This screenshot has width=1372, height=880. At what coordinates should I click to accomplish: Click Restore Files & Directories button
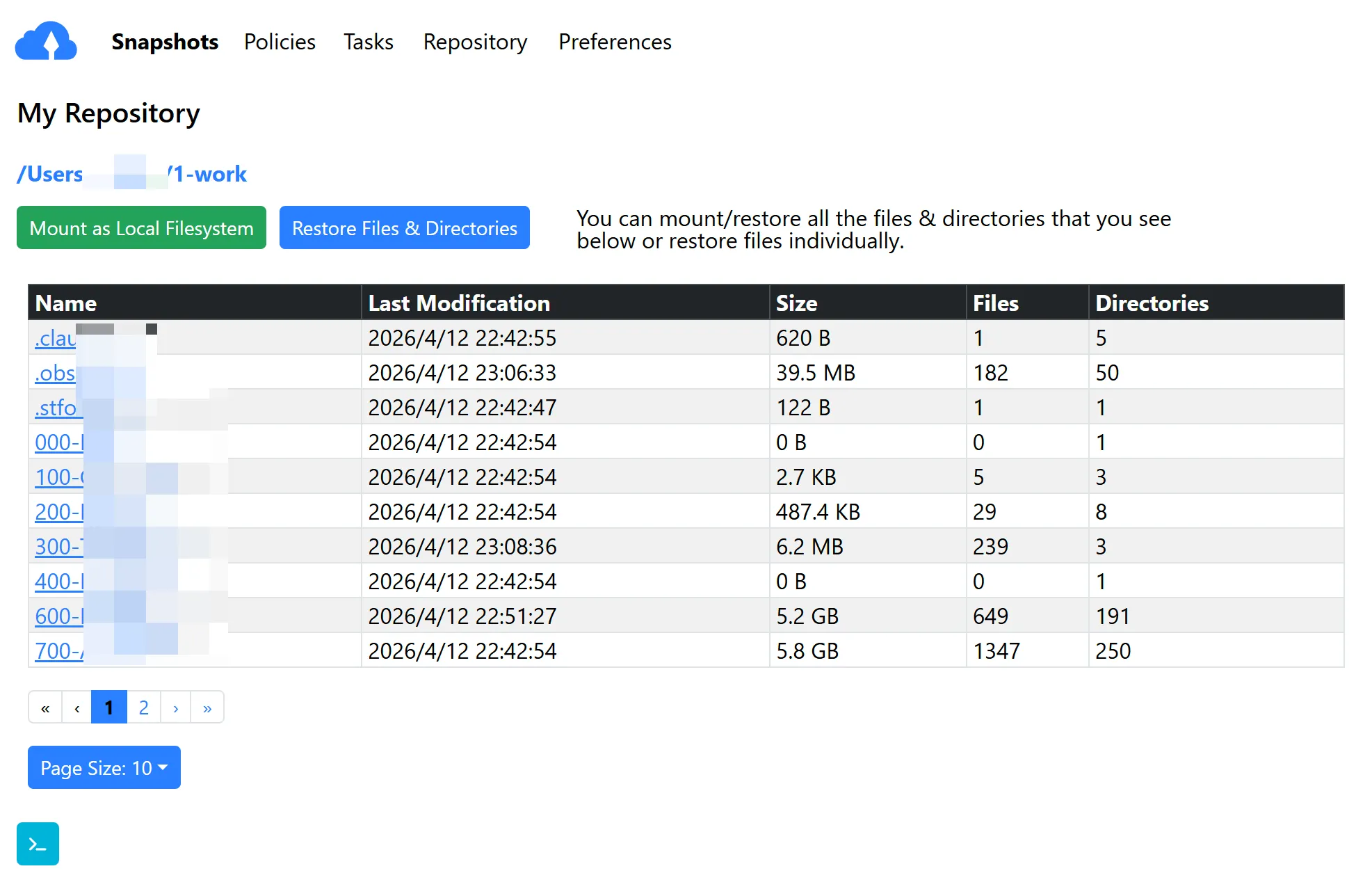(405, 227)
